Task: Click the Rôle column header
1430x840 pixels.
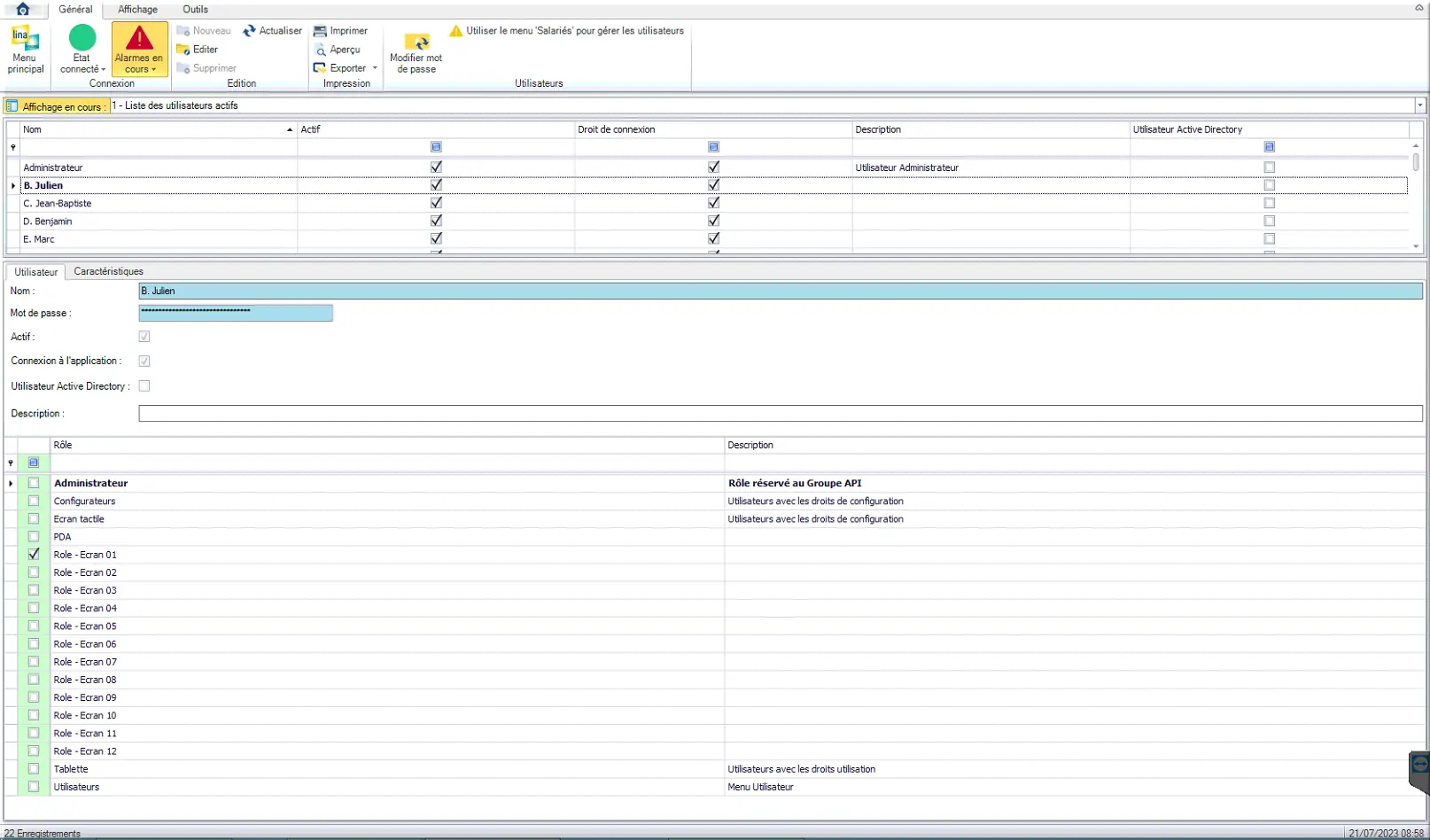Action: (x=387, y=445)
